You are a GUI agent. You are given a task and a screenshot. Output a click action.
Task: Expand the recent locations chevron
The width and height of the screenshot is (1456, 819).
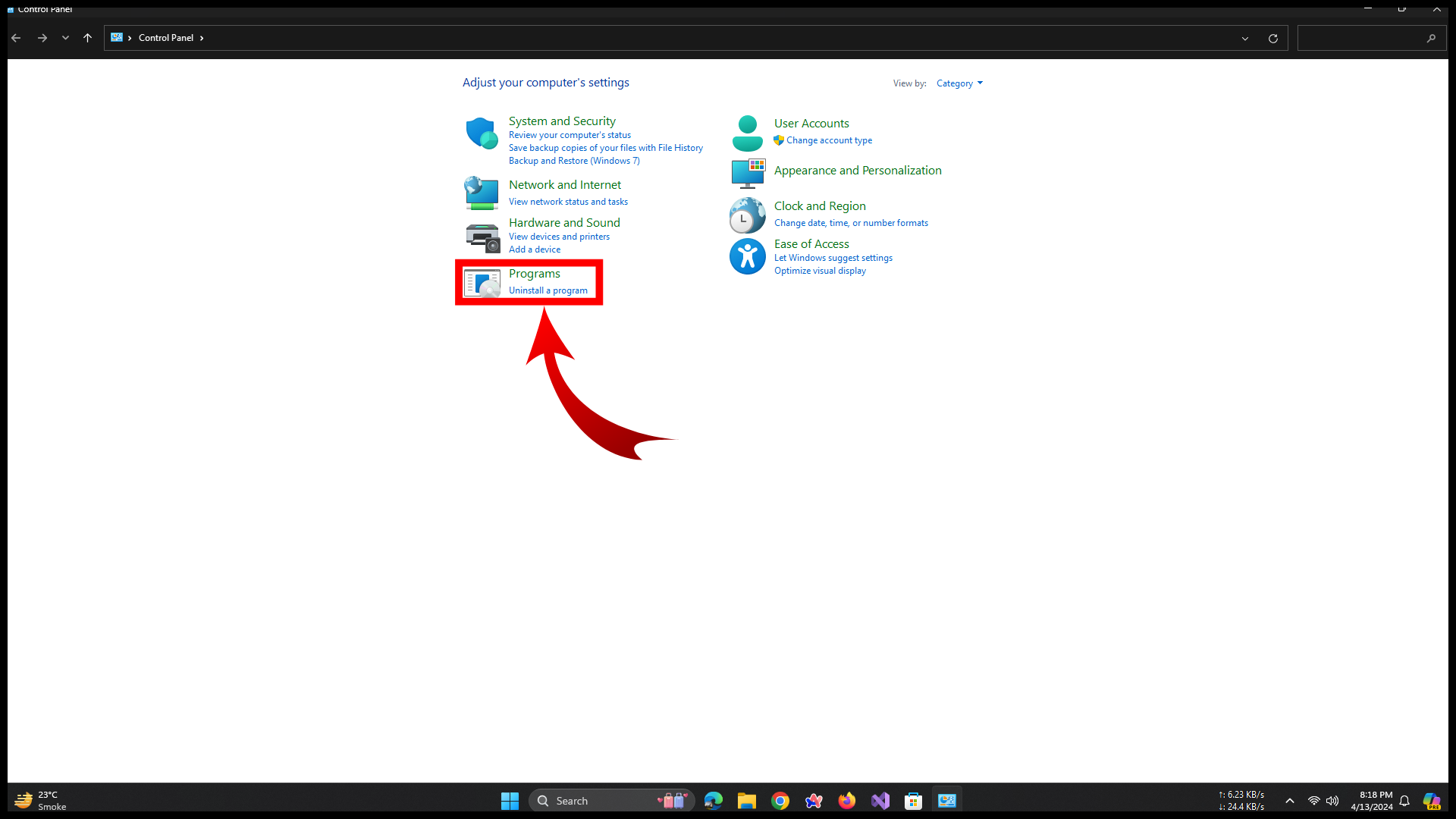click(x=65, y=38)
